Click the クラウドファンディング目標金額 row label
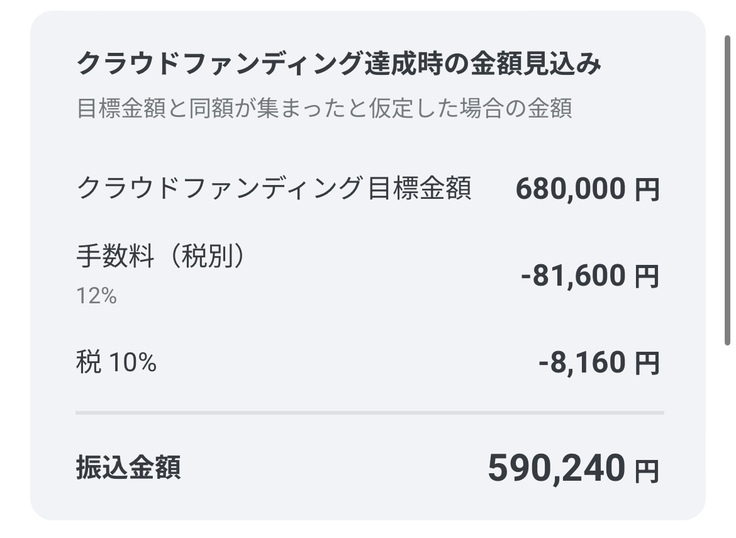Viewport: 736px width, 538px height. pos(273,188)
